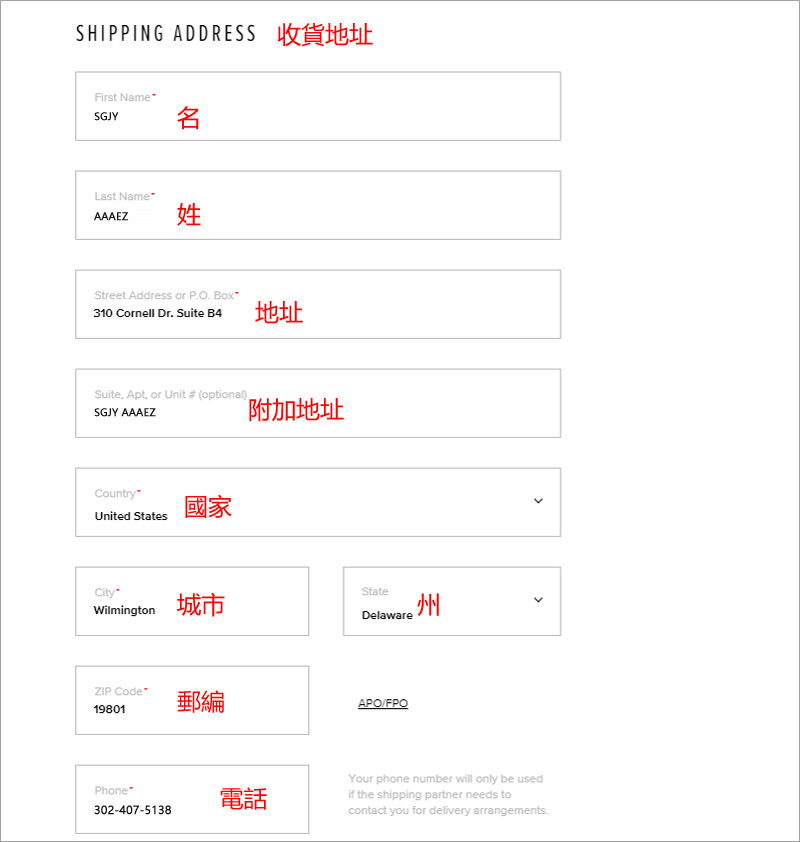Click the phone number usage note text

pyautogui.click(x=448, y=794)
